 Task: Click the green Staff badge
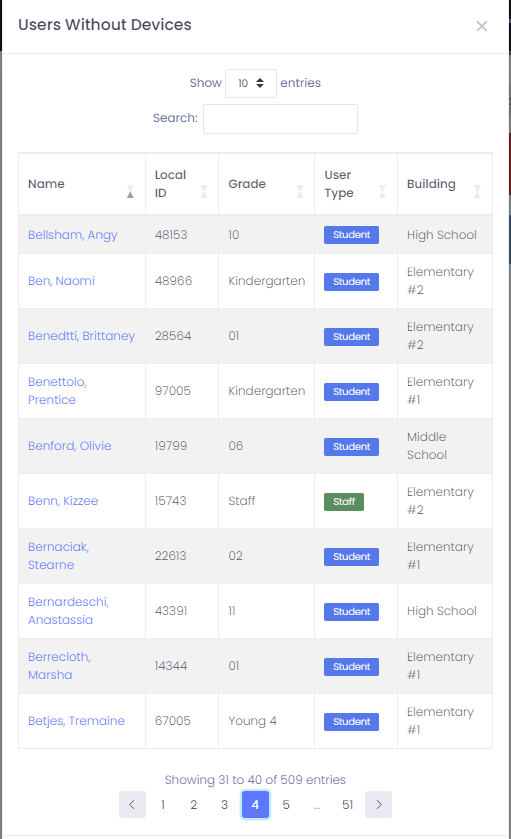344,501
